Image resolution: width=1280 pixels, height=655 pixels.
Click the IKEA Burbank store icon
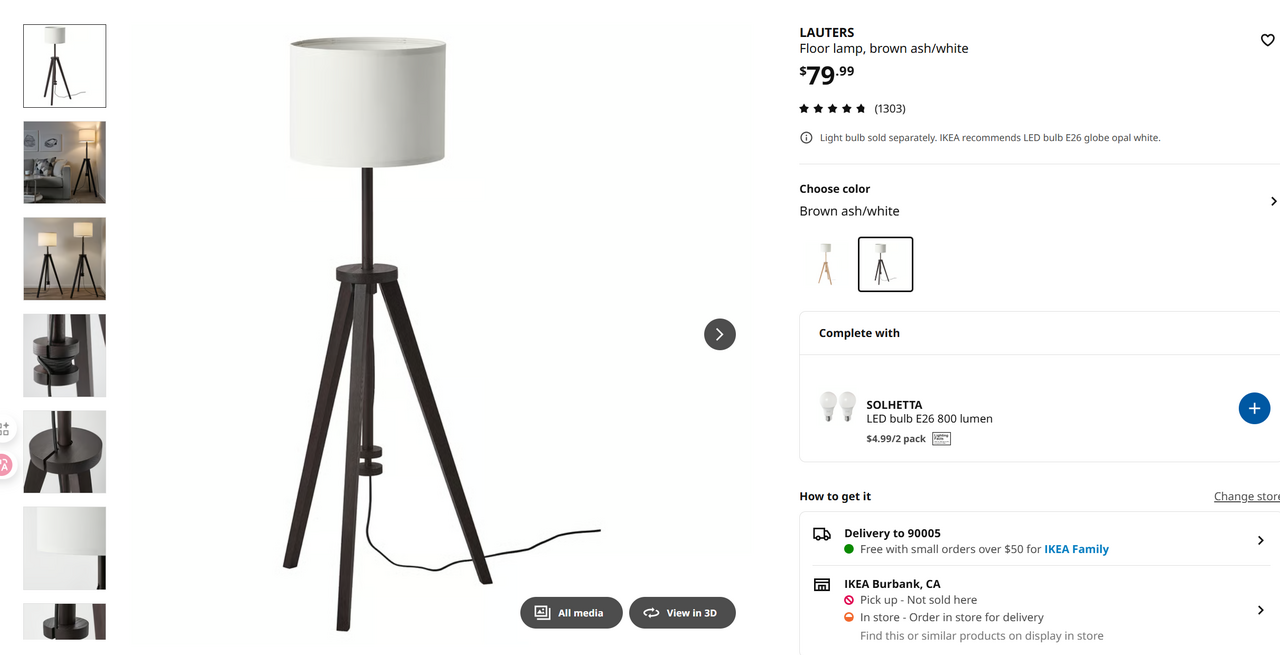tap(822, 584)
